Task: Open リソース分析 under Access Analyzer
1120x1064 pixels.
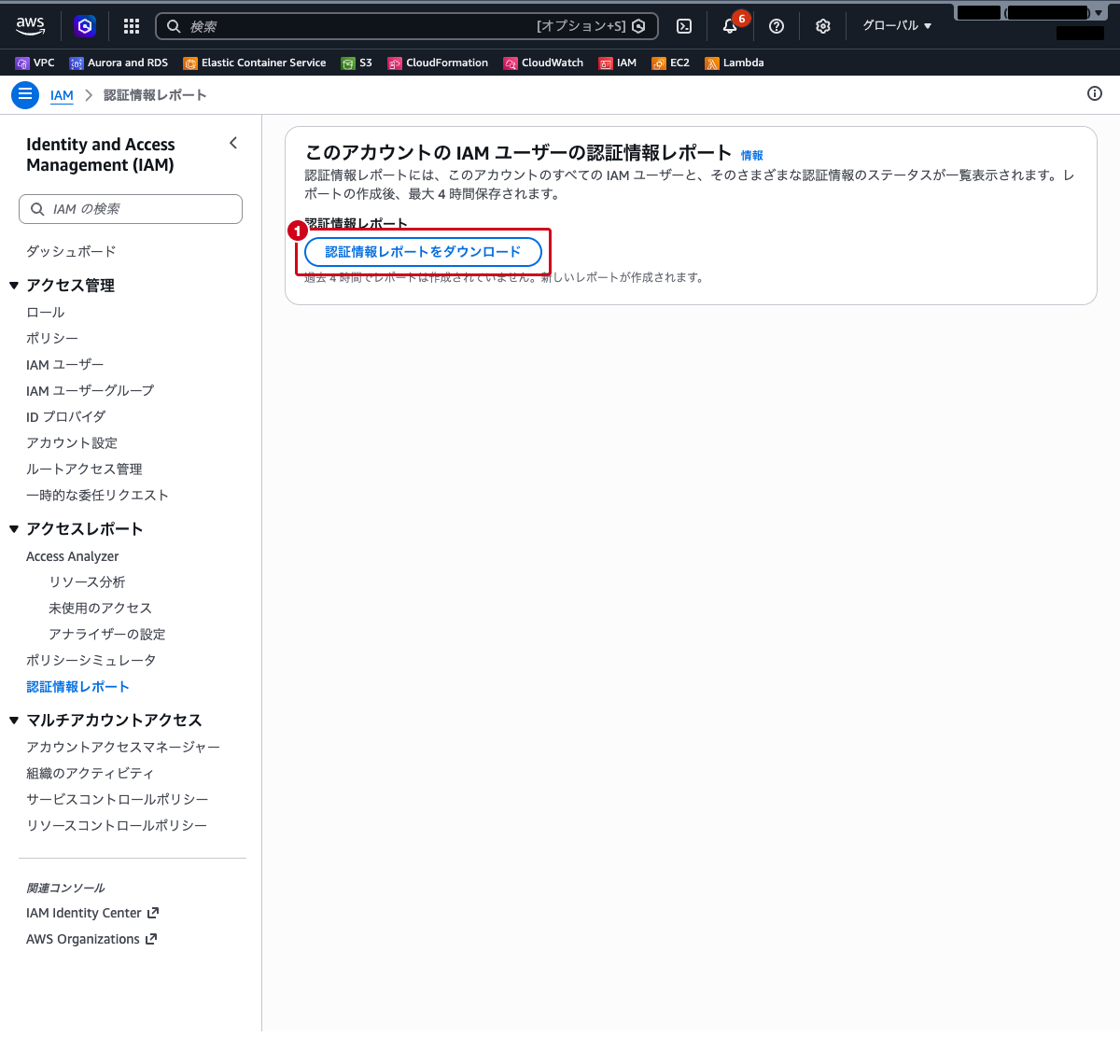Action: pyautogui.click(x=87, y=581)
